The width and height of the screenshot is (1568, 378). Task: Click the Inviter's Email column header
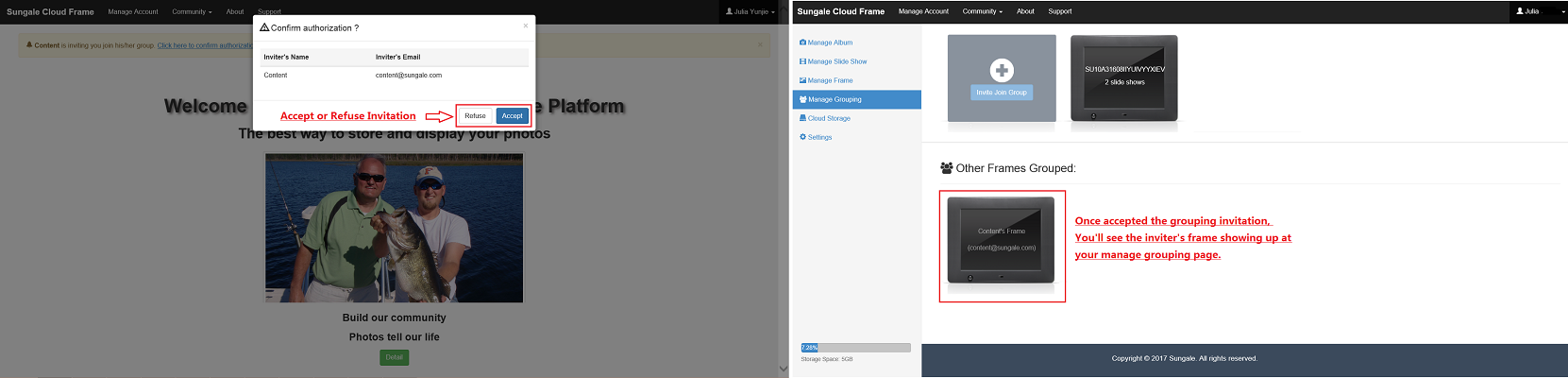[398, 57]
